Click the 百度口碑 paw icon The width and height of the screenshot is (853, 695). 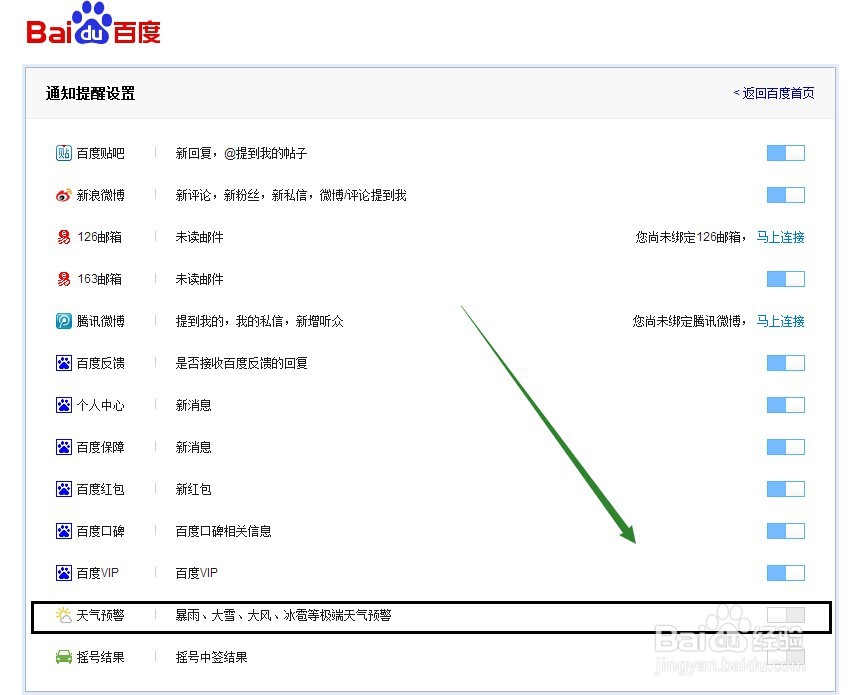click(64, 531)
